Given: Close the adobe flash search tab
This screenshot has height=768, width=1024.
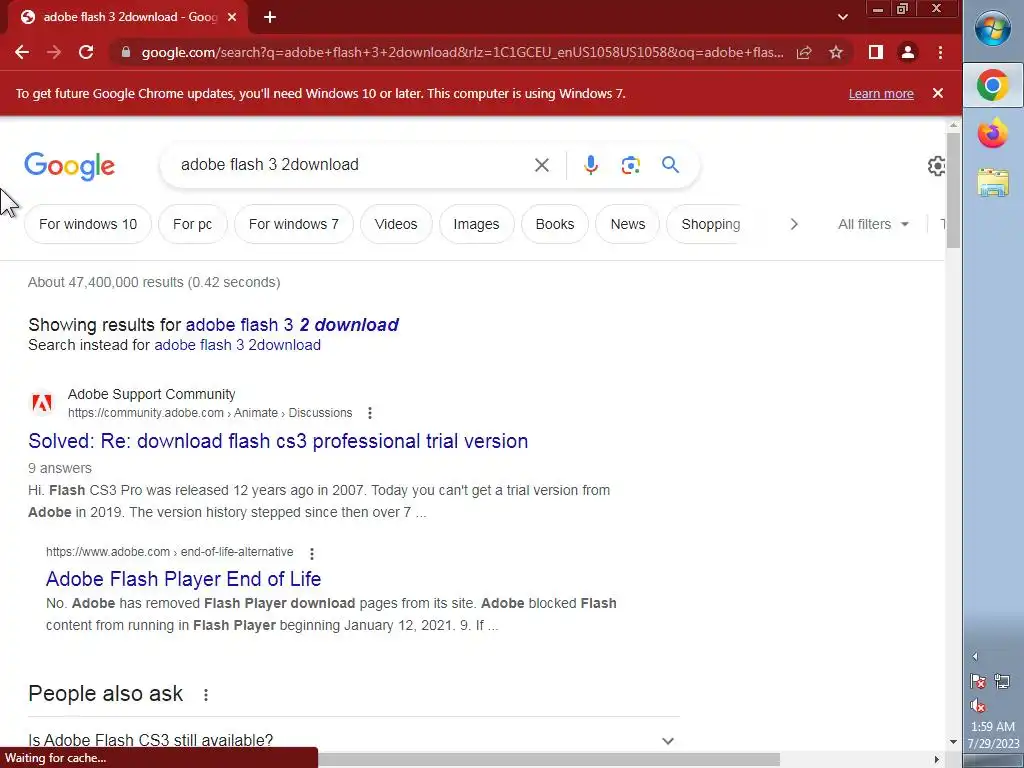Looking at the screenshot, I should point(232,18).
